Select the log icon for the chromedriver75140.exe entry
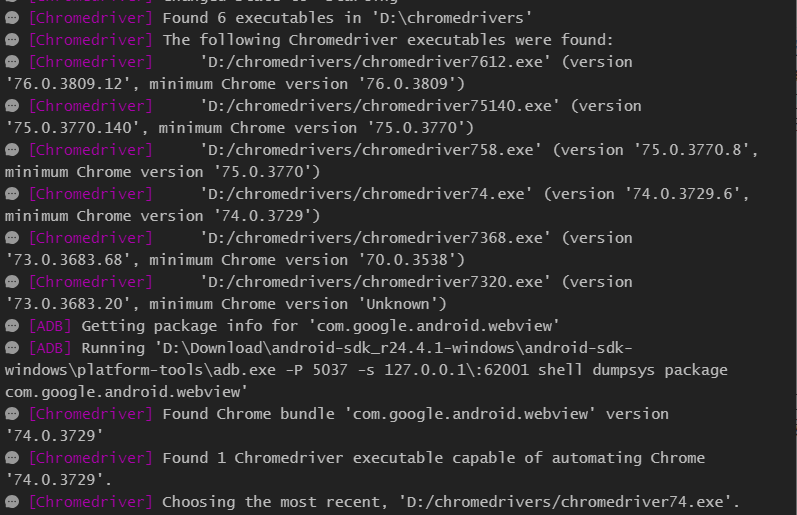 pyautogui.click(x=12, y=106)
